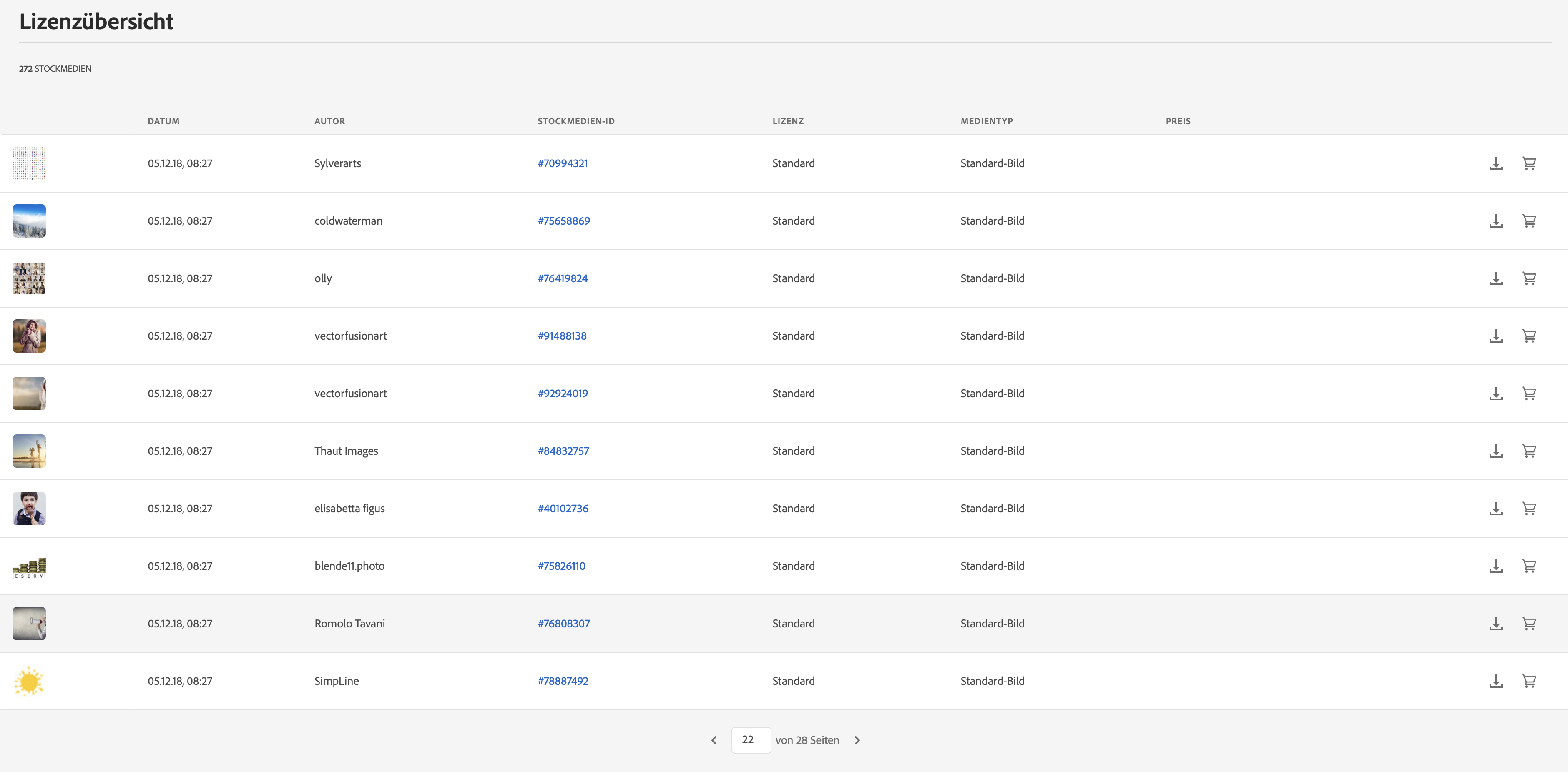Download the blende11.photo image

pos(1495,566)
